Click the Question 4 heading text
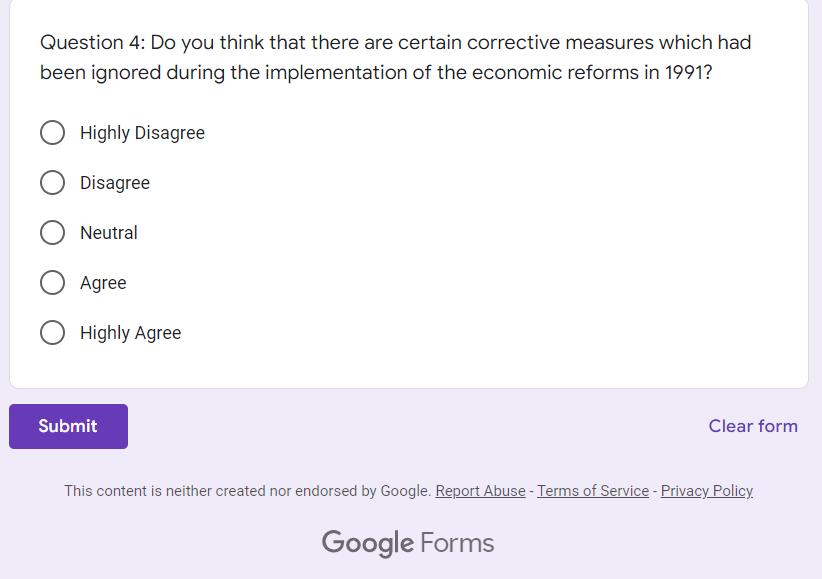The image size is (822, 579). coord(395,43)
